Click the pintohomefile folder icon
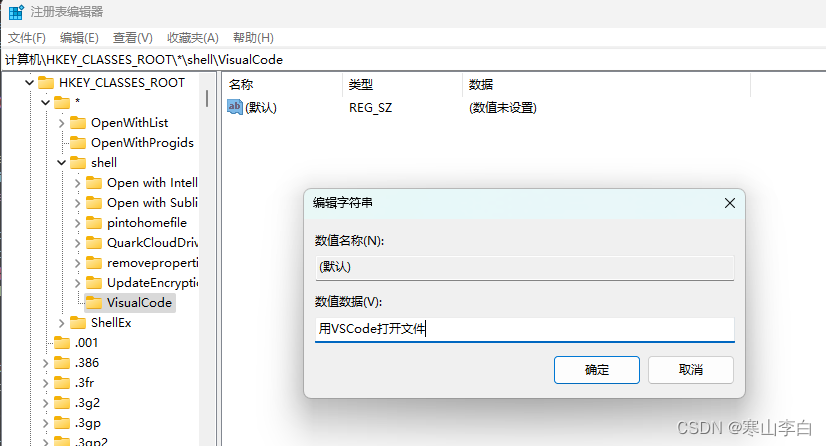 point(94,223)
